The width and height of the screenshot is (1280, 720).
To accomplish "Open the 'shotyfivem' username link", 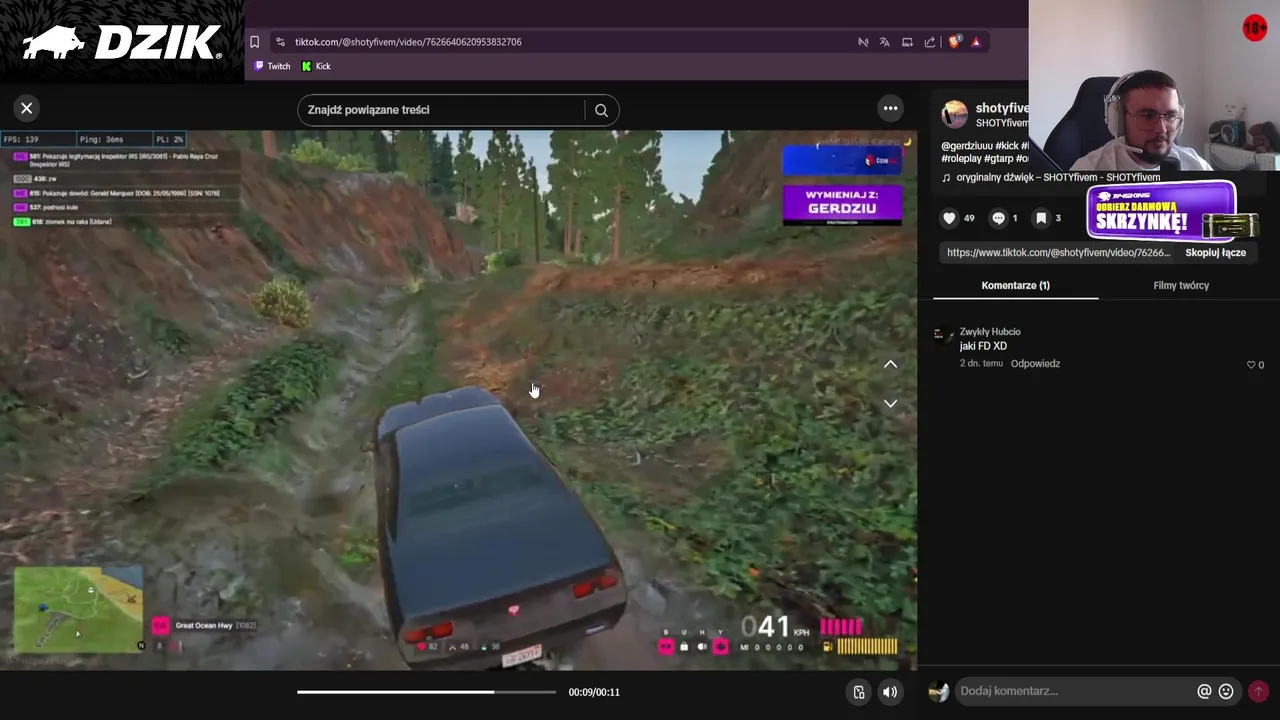I will pyautogui.click(x=1001, y=108).
